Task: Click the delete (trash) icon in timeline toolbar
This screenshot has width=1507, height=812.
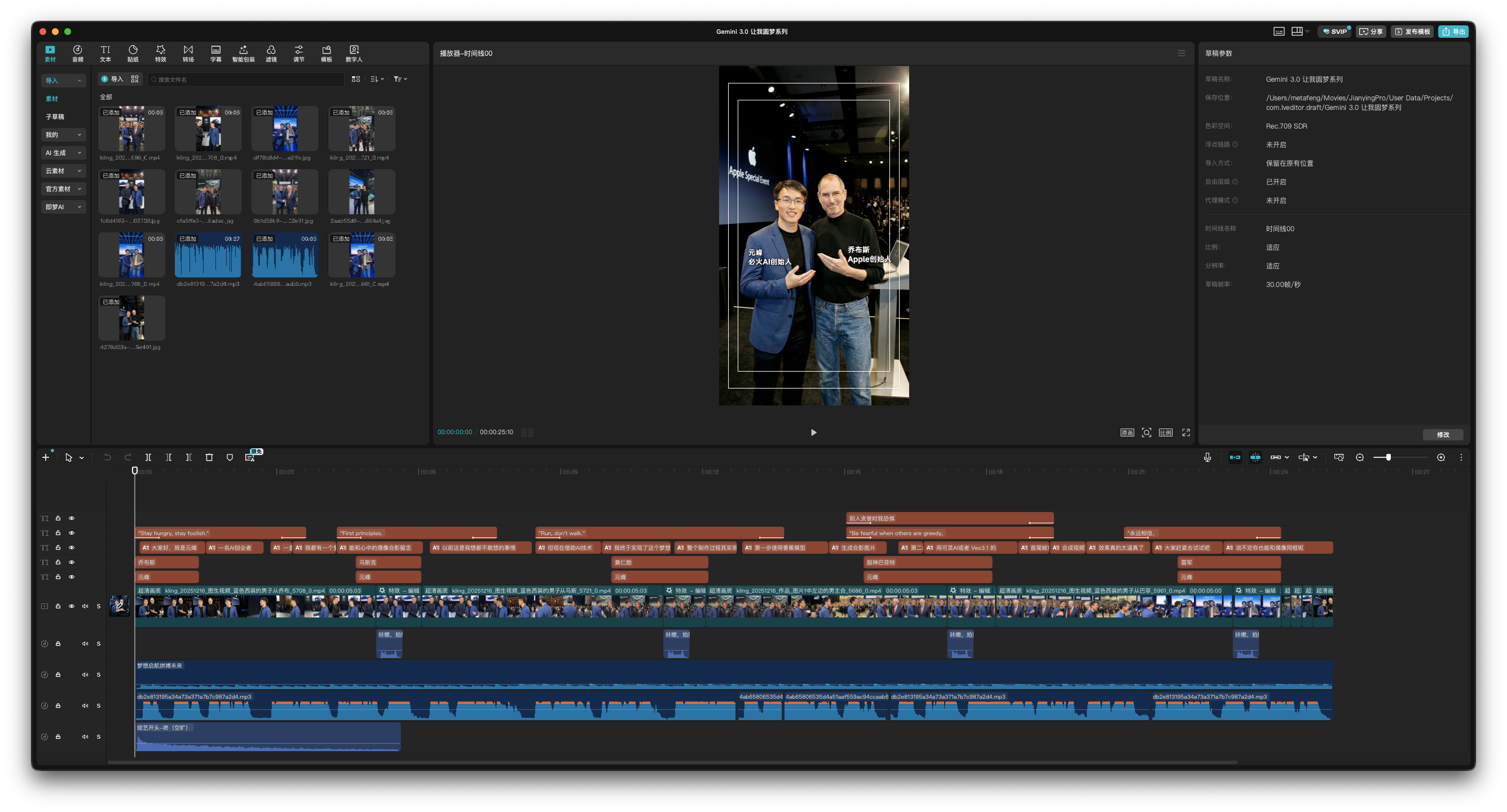Action: tap(209, 457)
